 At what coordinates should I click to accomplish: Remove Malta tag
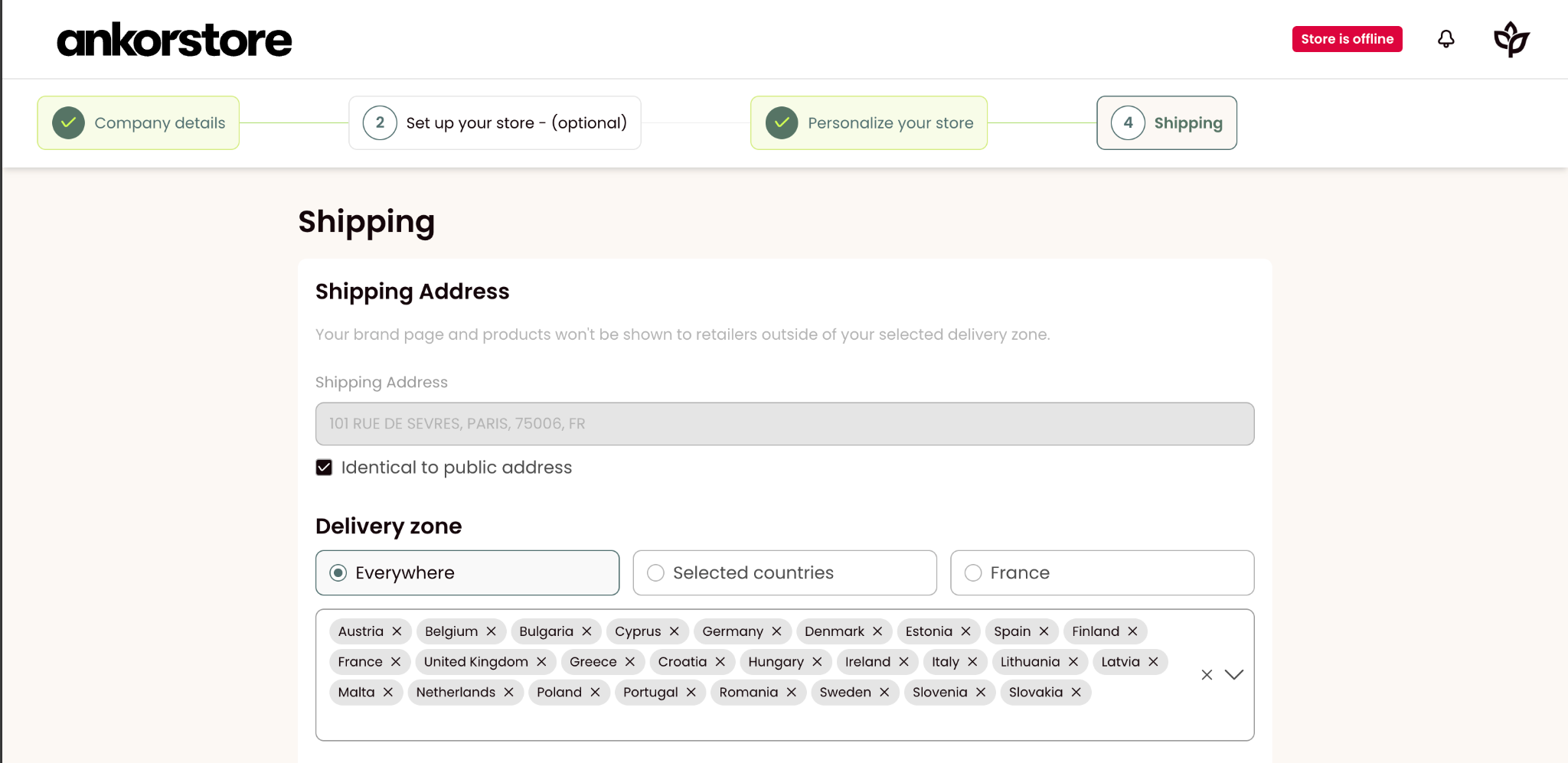[x=388, y=693]
